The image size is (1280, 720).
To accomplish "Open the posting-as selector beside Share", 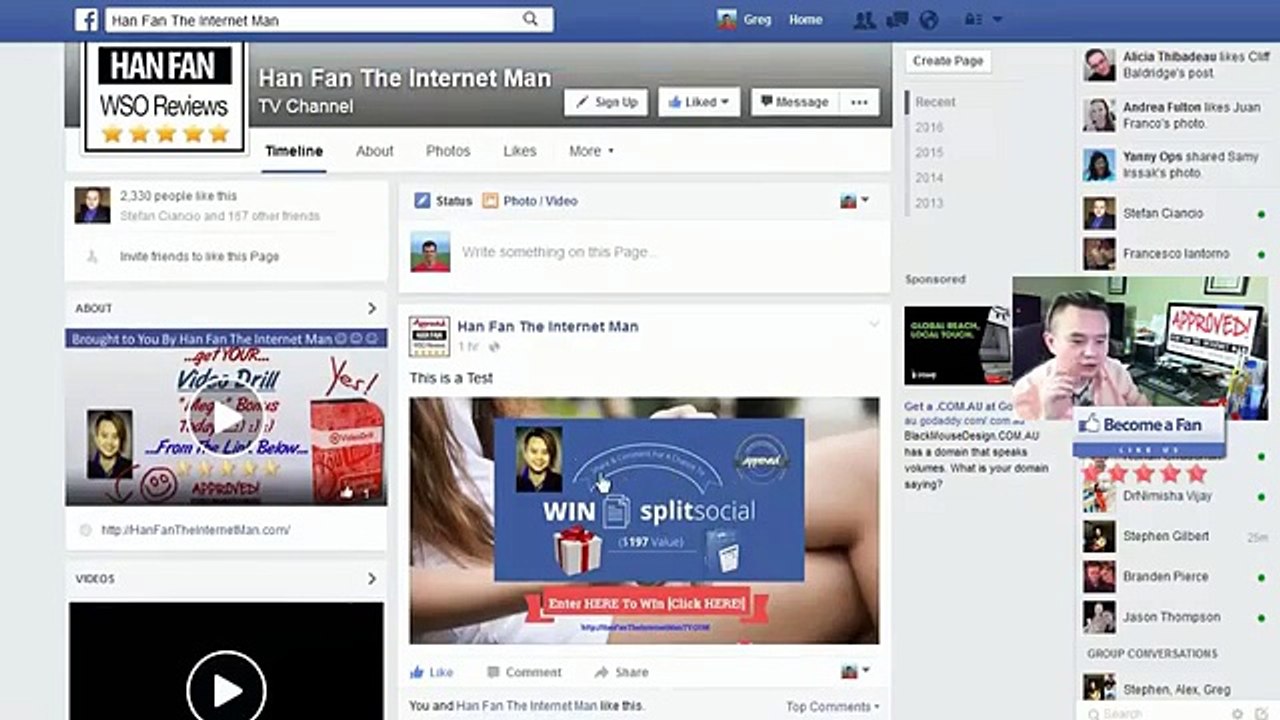I will pos(855,671).
